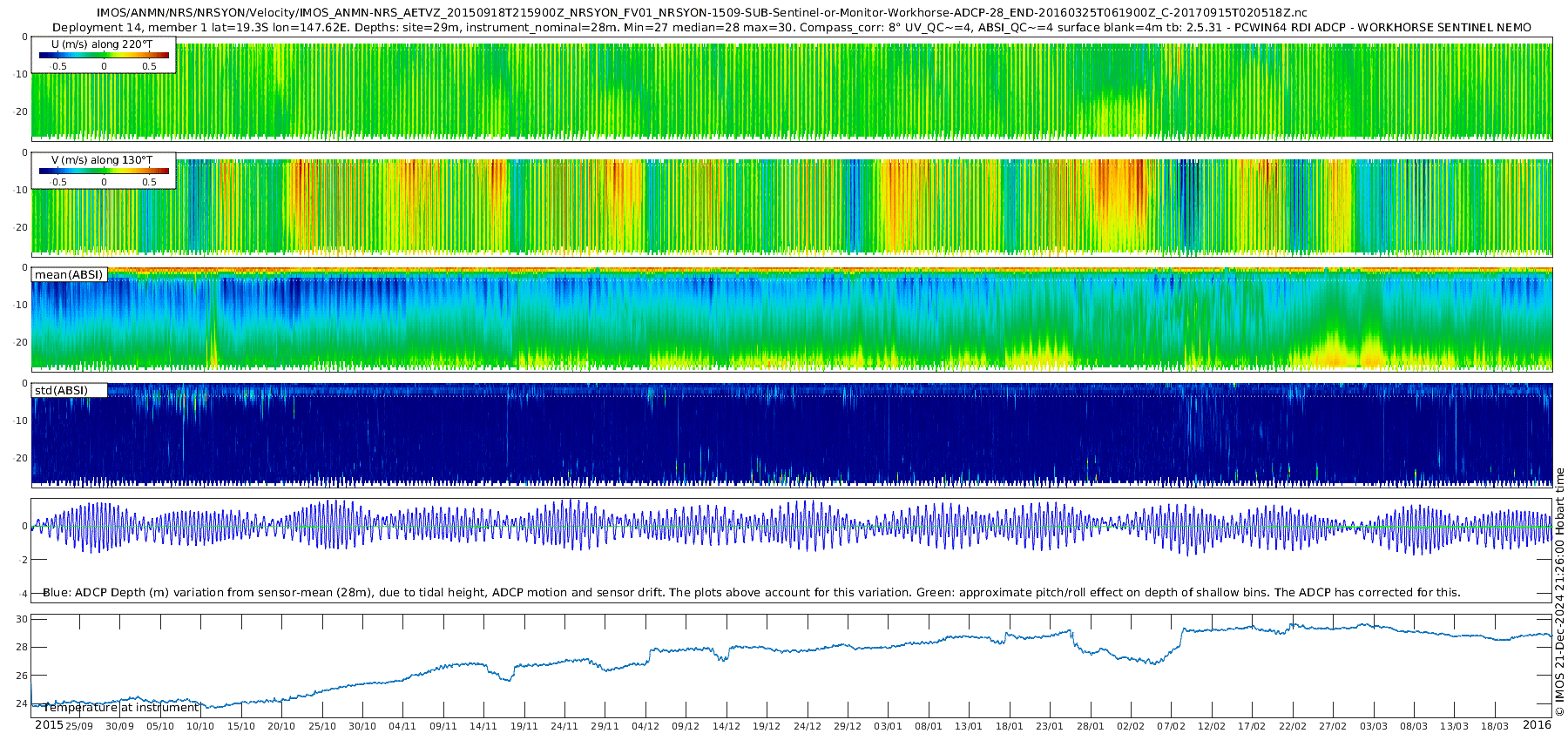Image resolution: width=1568 pixels, height=740 pixels.
Task: Click the '17/02' date tick label
Action: point(1252,726)
